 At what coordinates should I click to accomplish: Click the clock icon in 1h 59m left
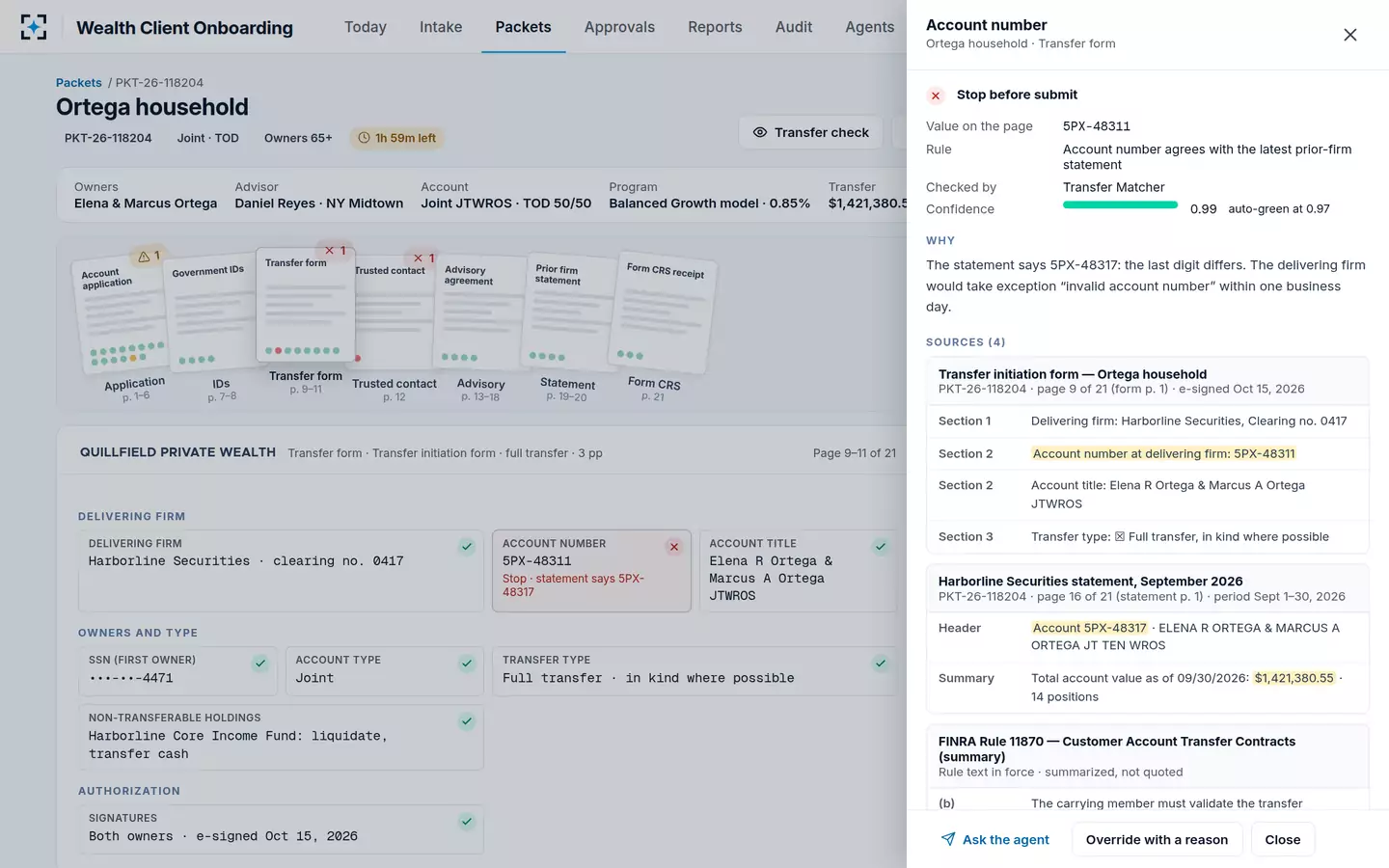point(364,138)
